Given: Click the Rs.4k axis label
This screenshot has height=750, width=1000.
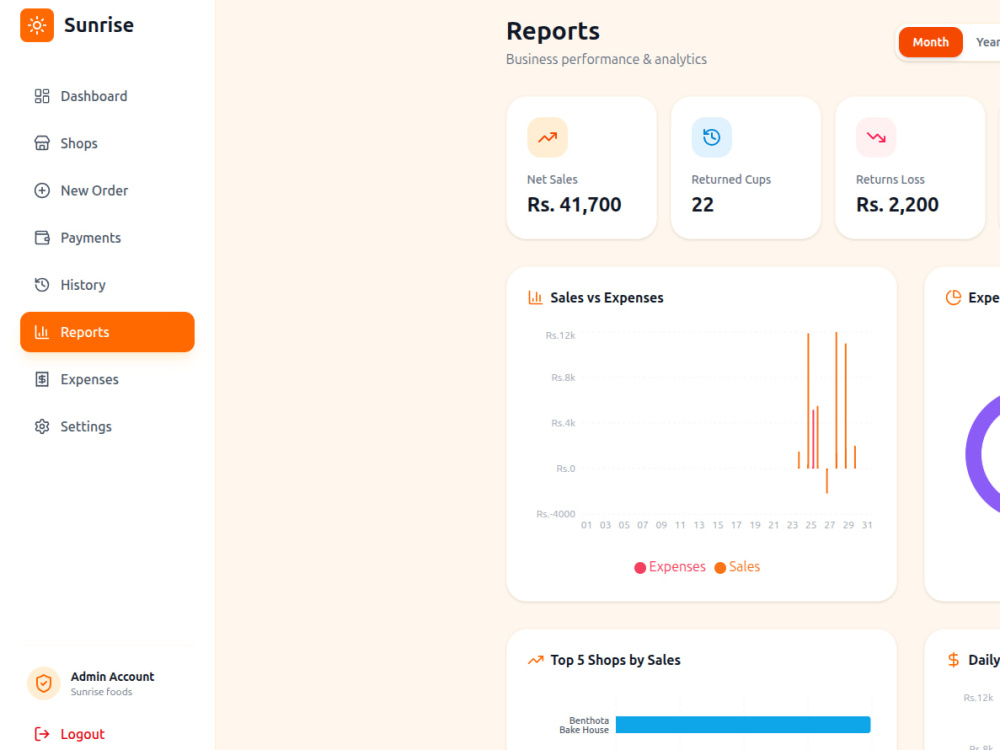Looking at the screenshot, I should pyautogui.click(x=563, y=423).
